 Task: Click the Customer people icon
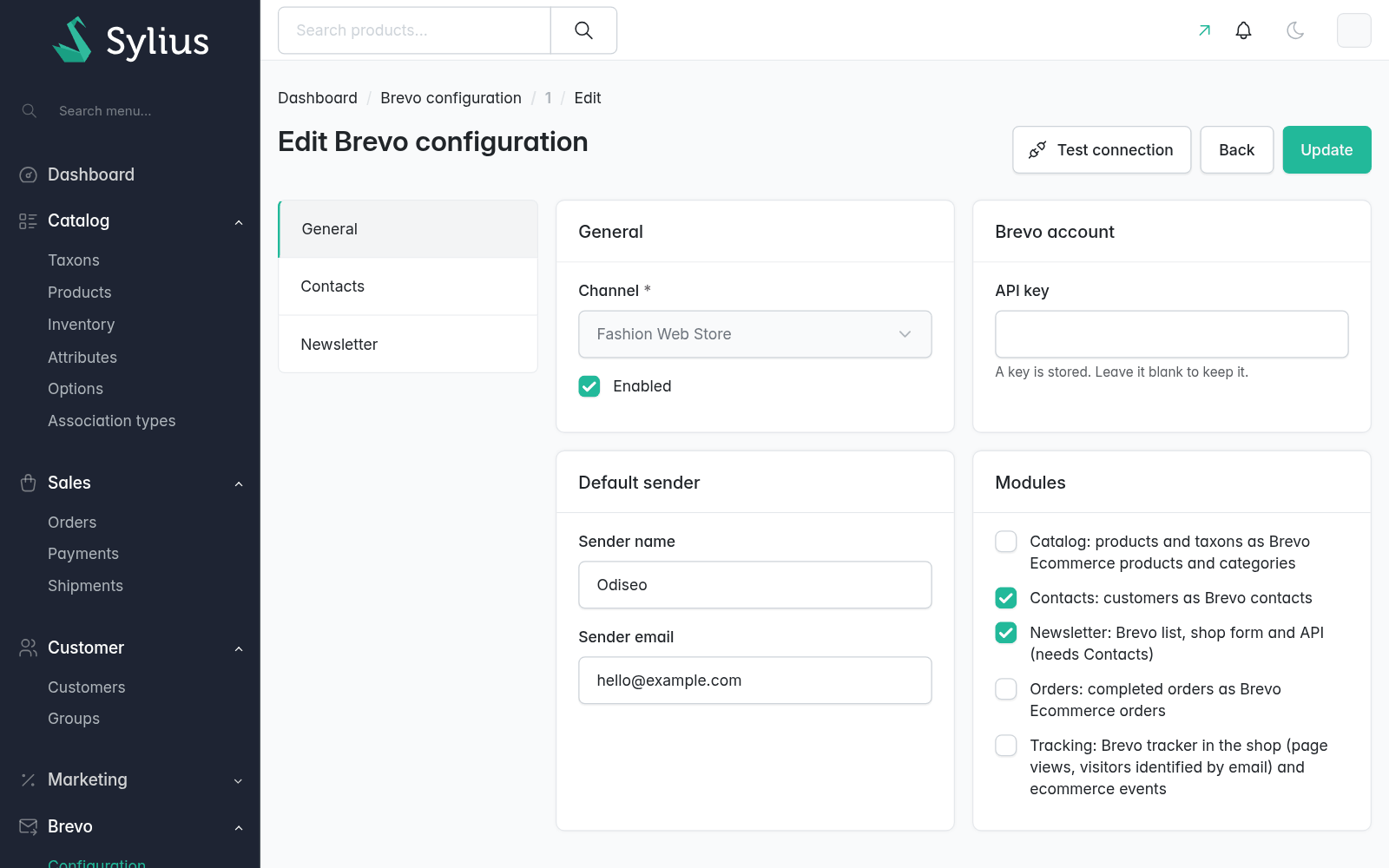28,648
